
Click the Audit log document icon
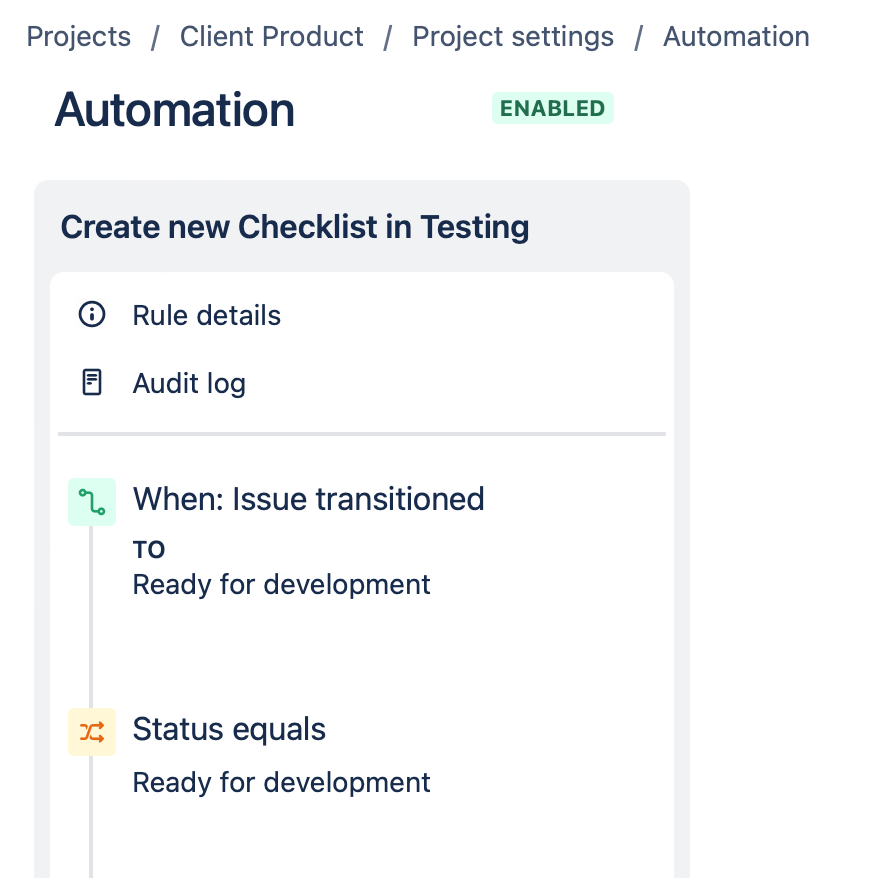[x=92, y=382]
